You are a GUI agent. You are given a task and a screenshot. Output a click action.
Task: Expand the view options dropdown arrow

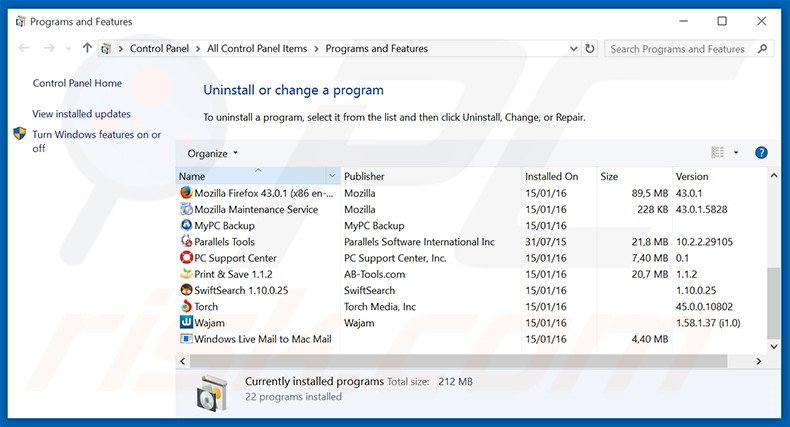tap(736, 153)
